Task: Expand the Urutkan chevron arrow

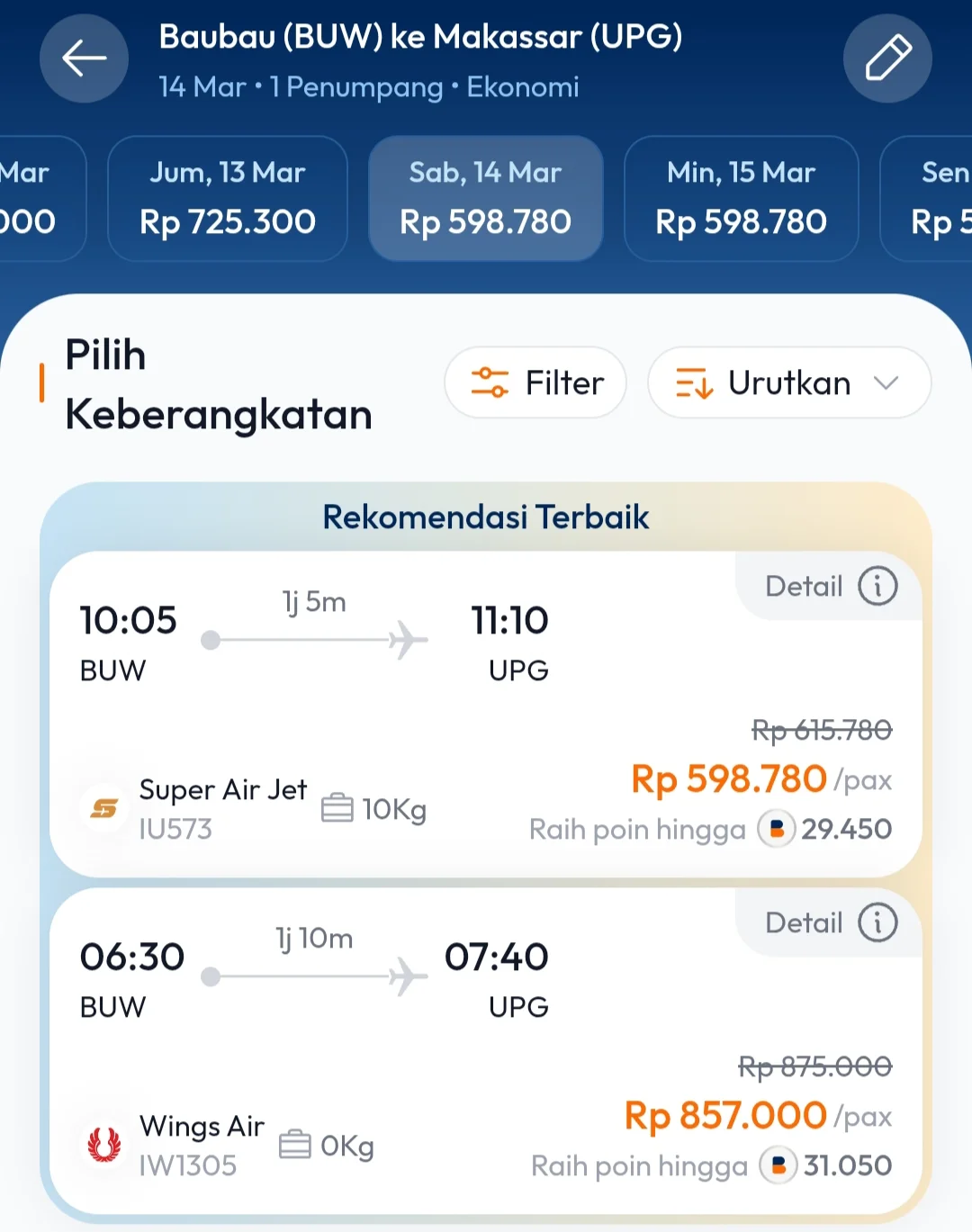Action: pos(886,383)
